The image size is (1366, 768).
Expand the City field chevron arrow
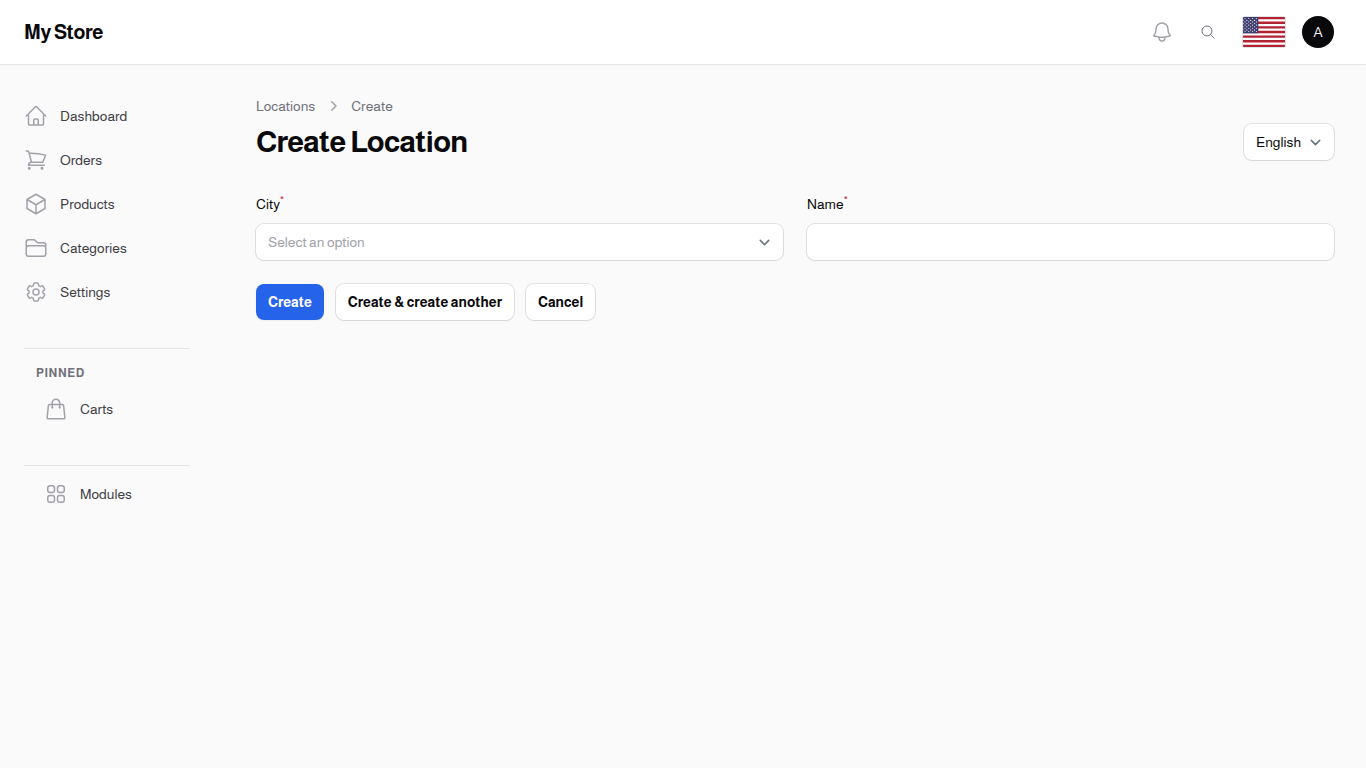pos(763,242)
